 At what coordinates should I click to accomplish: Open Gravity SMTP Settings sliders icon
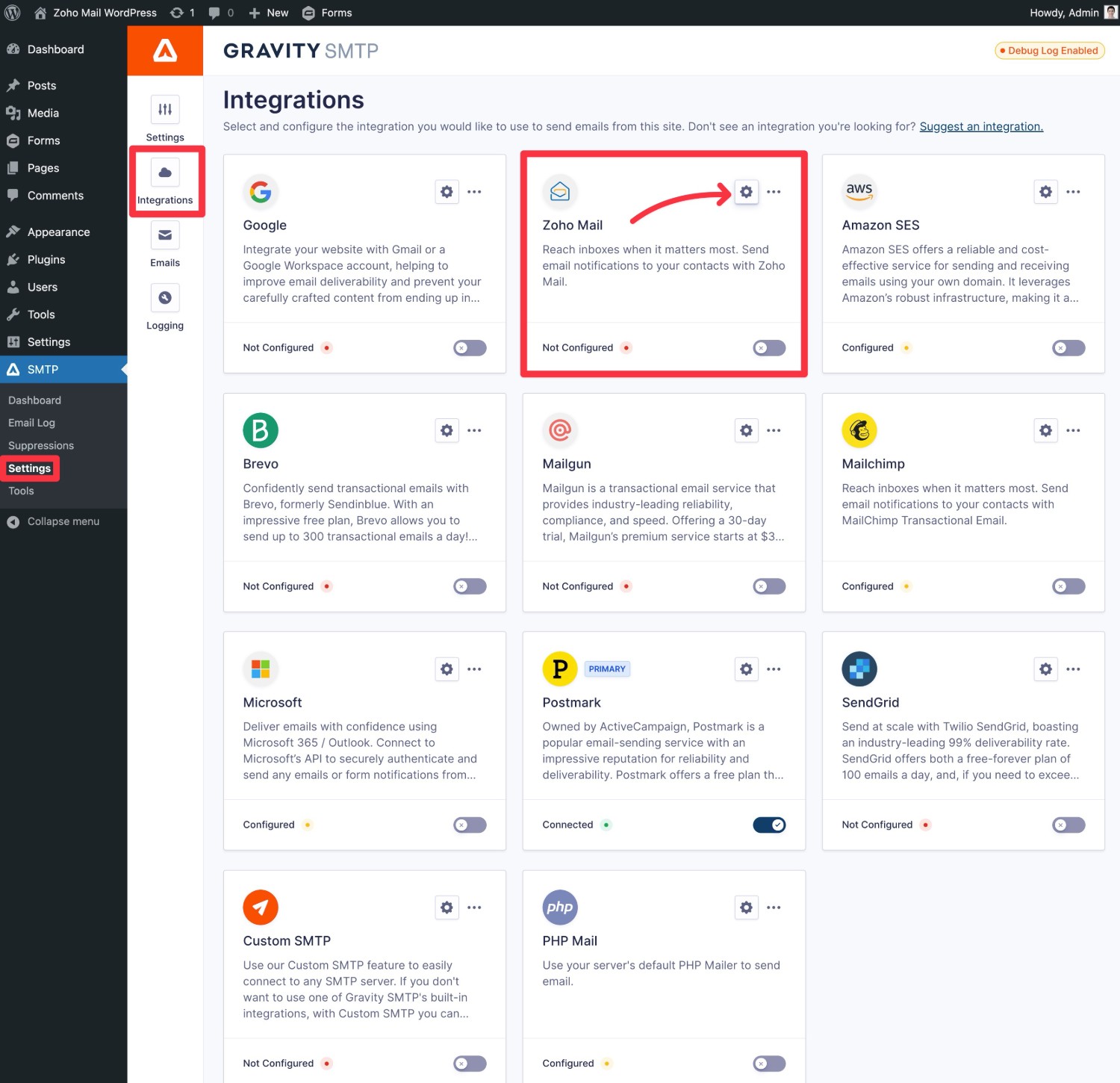tap(165, 110)
